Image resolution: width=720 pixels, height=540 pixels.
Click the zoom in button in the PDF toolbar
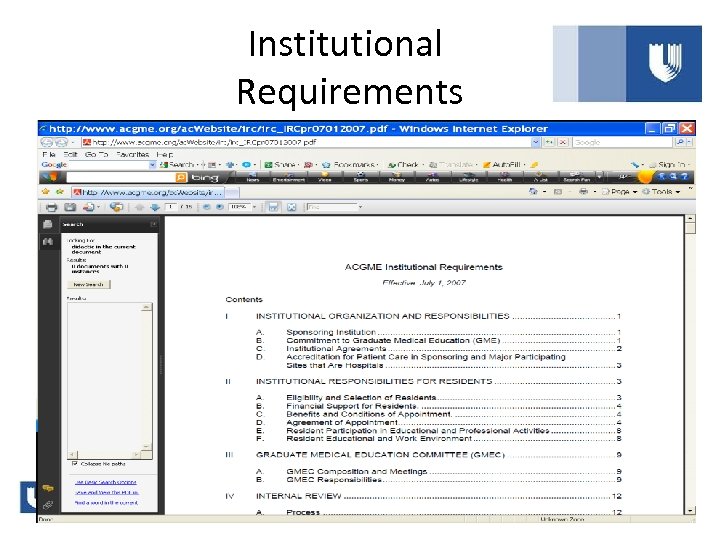pos(220,207)
